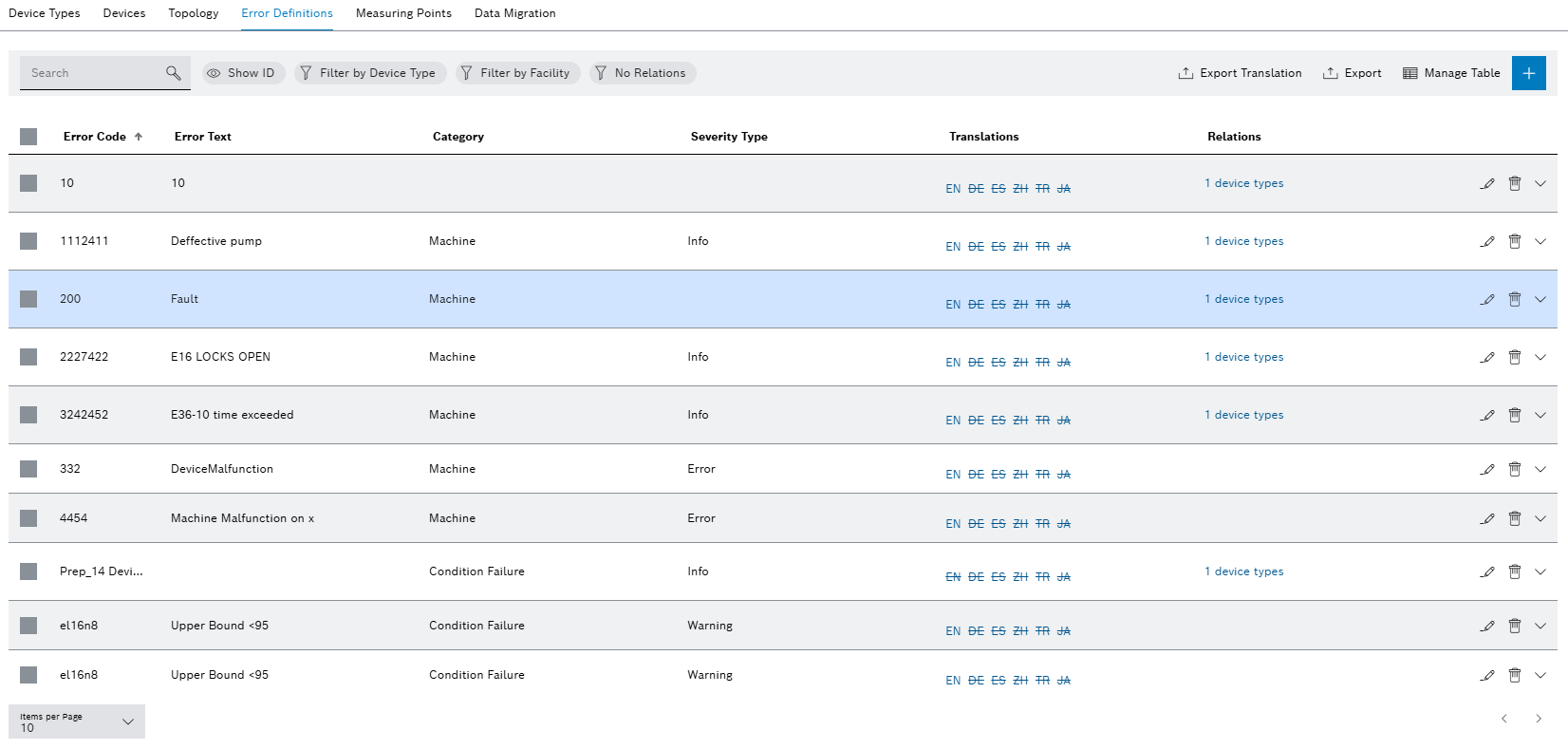1568x749 pixels.
Task: Toggle Show ID visibility
Action: (x=243, y=73)
